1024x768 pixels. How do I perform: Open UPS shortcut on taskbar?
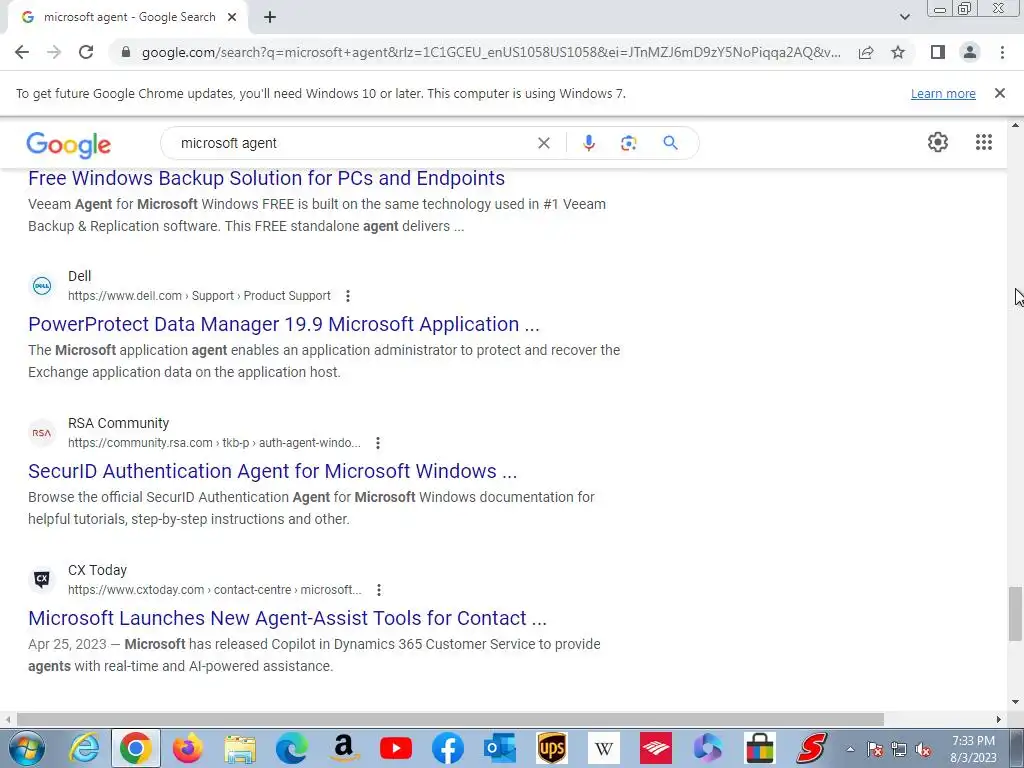tap(552, 748)
